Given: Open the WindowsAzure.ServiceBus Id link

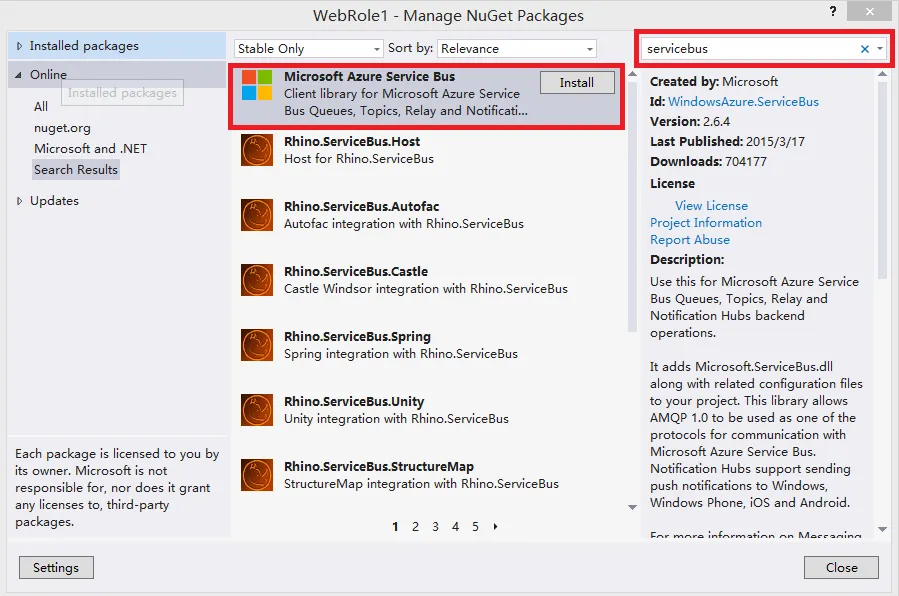Looking at the screenshot, I should [x=743, y=101].
